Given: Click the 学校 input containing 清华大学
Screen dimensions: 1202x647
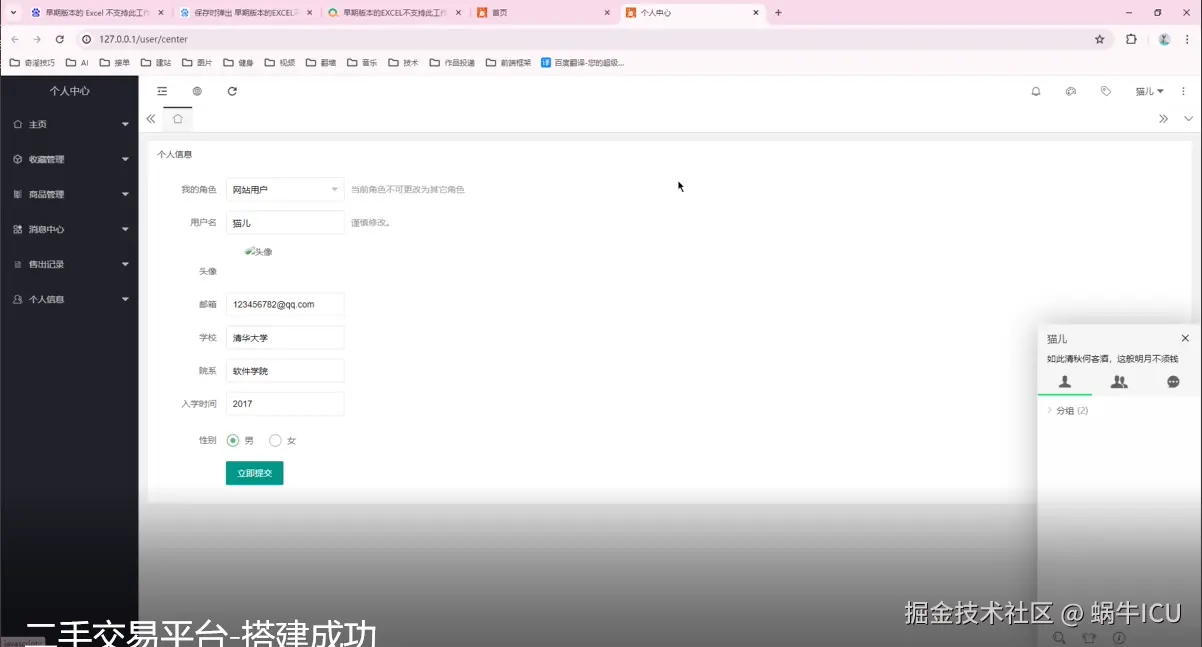Looking at the screenshot, I should coord(285,338).
